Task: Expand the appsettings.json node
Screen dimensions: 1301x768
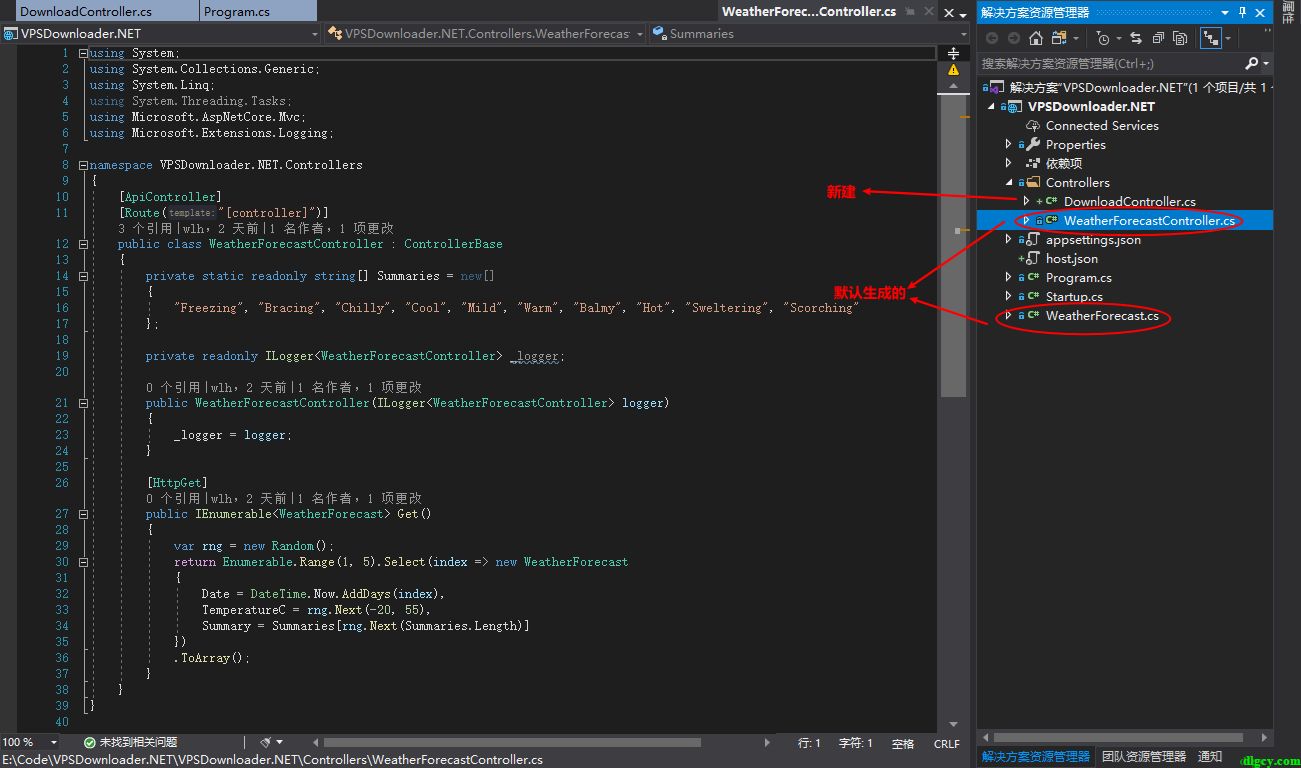Action: [1008, 239]
